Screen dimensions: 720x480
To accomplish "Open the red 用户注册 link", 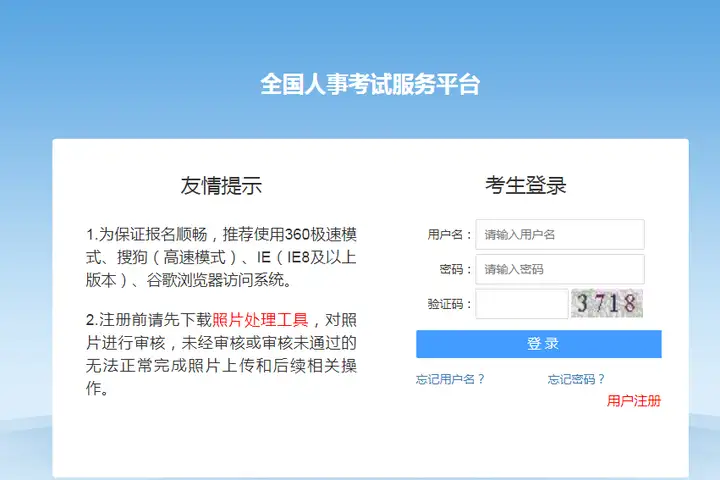I will coord(634,401).
